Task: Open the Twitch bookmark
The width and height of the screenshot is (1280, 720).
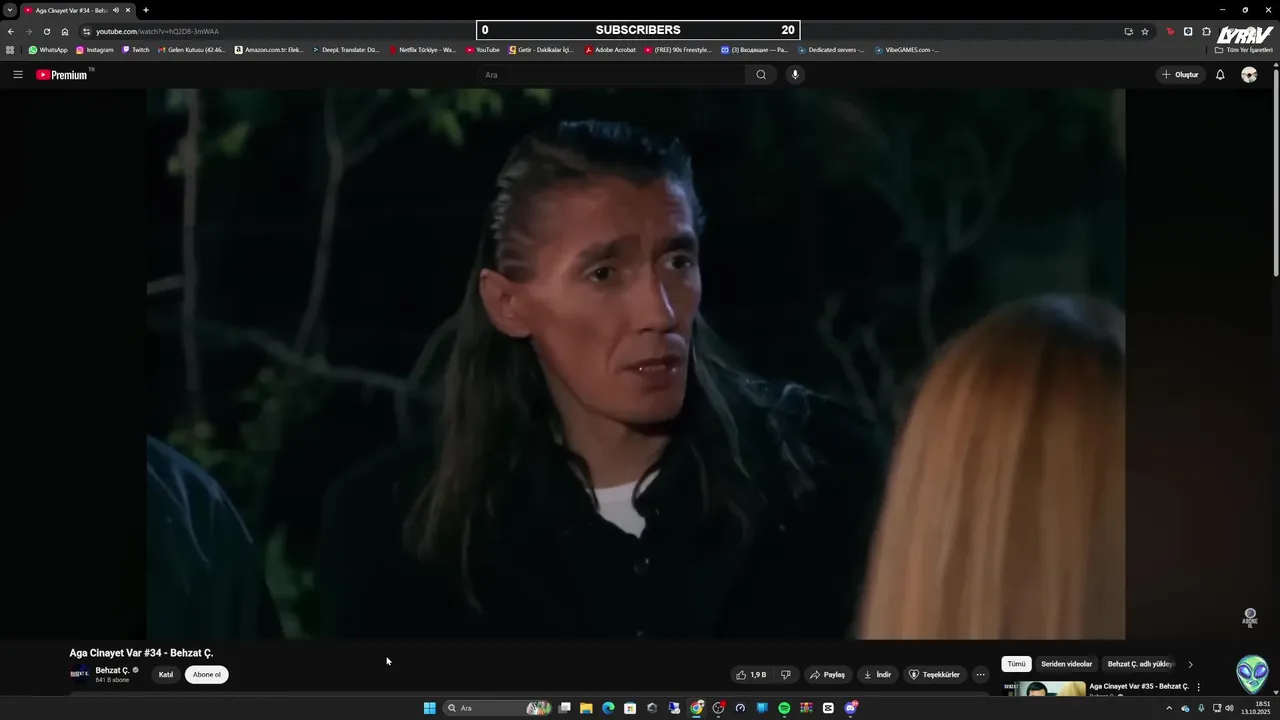Action: (136, 50)
